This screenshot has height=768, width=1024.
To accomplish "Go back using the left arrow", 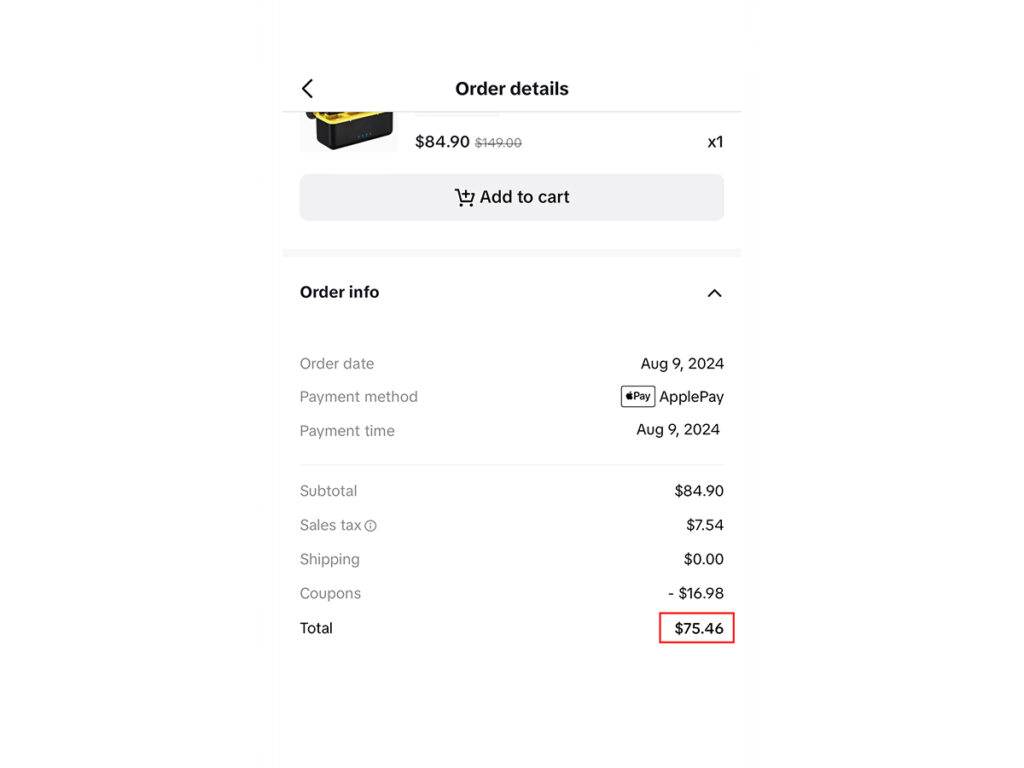I will [308, 89].
